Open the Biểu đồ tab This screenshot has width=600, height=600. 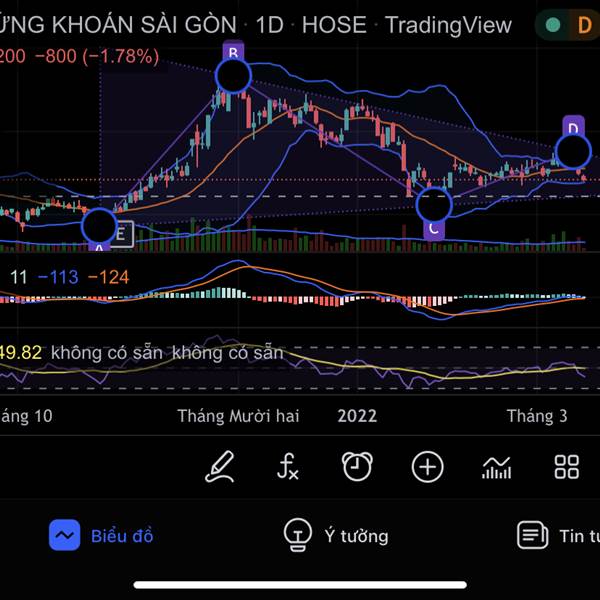tap(101, 535)
